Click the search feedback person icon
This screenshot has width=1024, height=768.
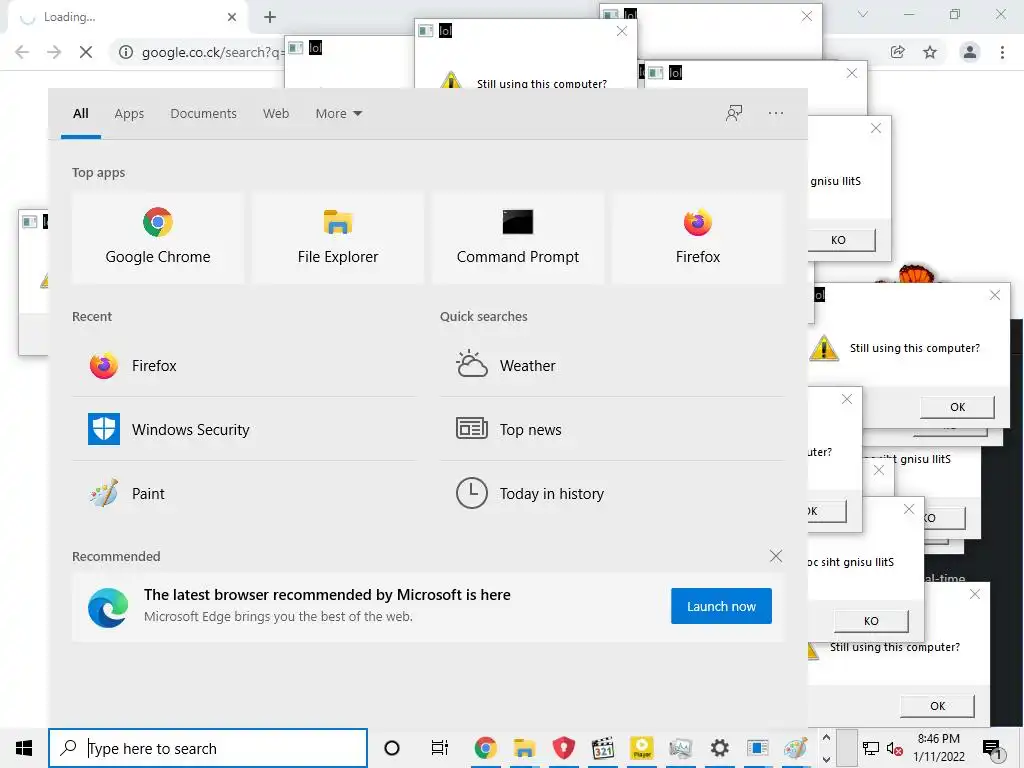click(734, 114)
